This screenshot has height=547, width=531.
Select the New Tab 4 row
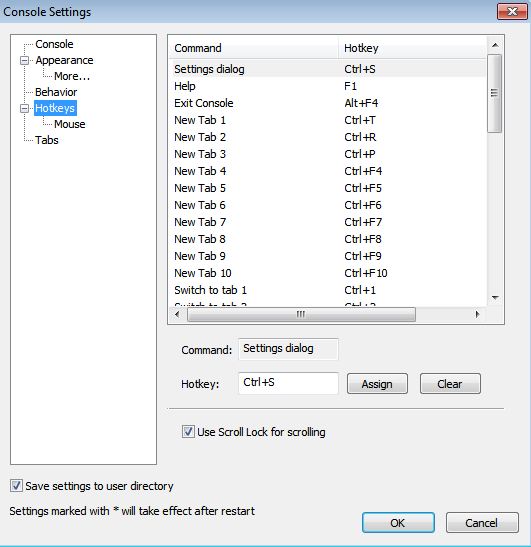[328, 171]
